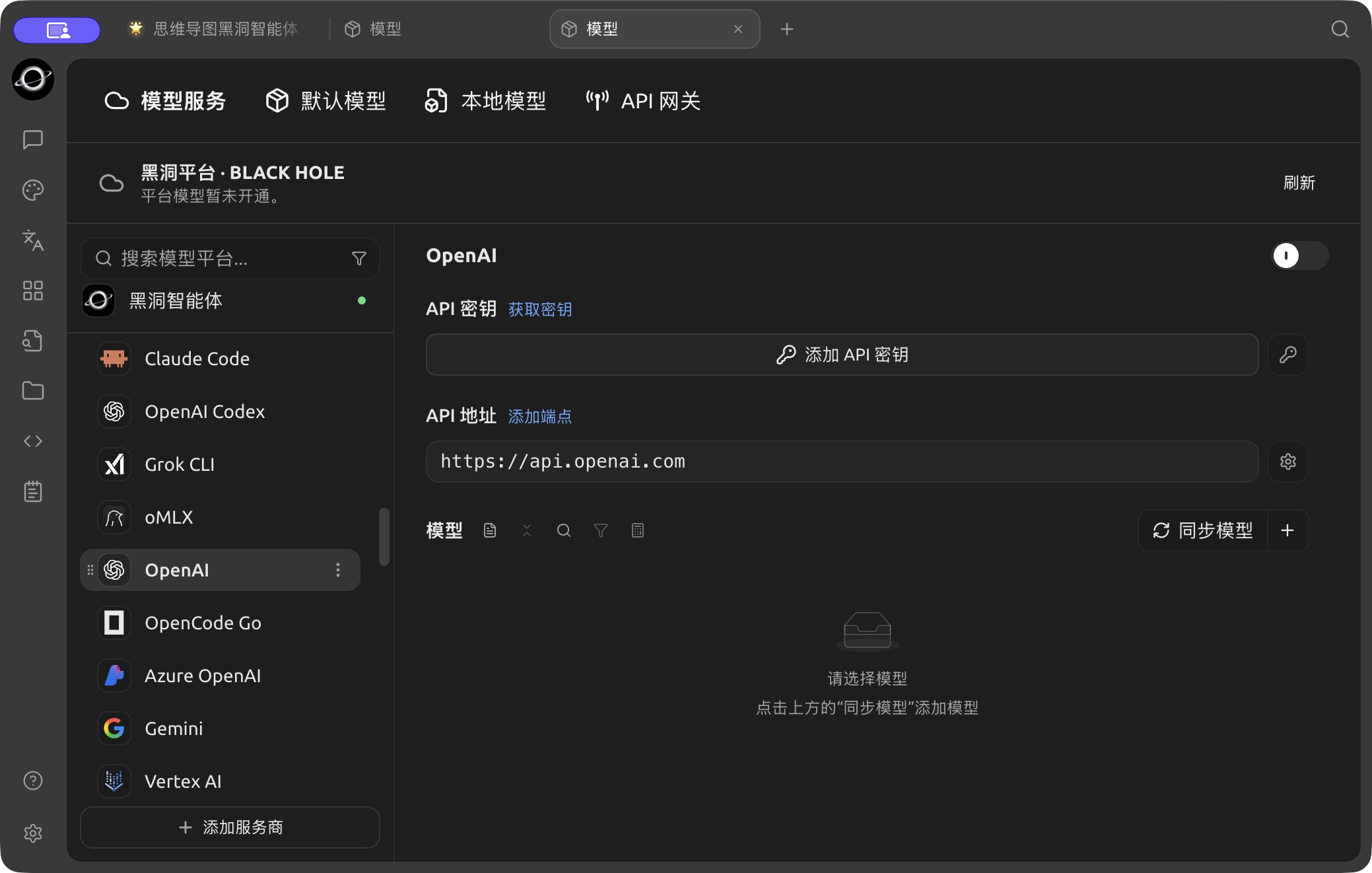Click the API address URL field
Screen dimensions: 1372x873
(x=842, y=462)
